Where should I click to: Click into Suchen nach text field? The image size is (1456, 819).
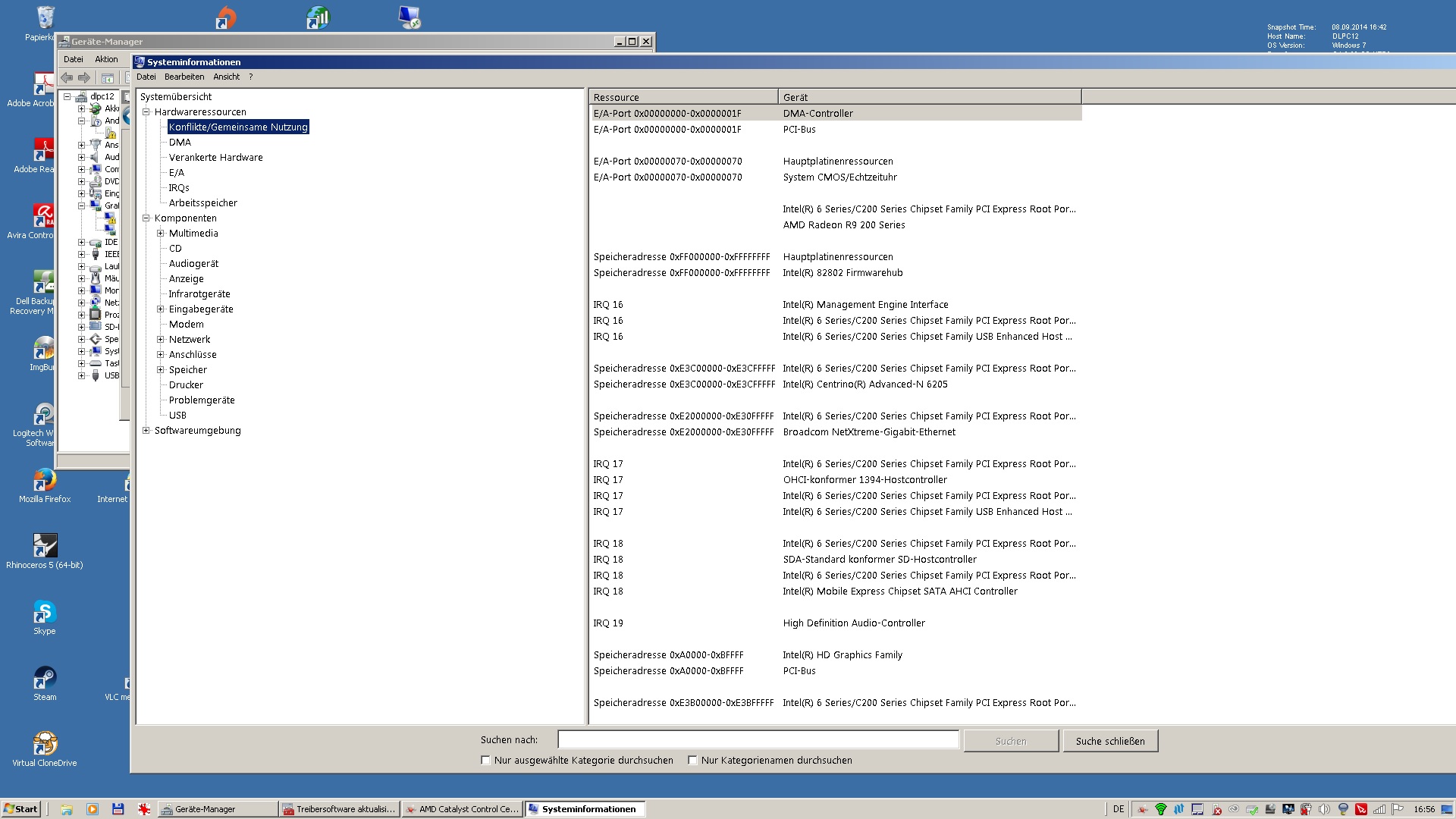click(758, 740)
